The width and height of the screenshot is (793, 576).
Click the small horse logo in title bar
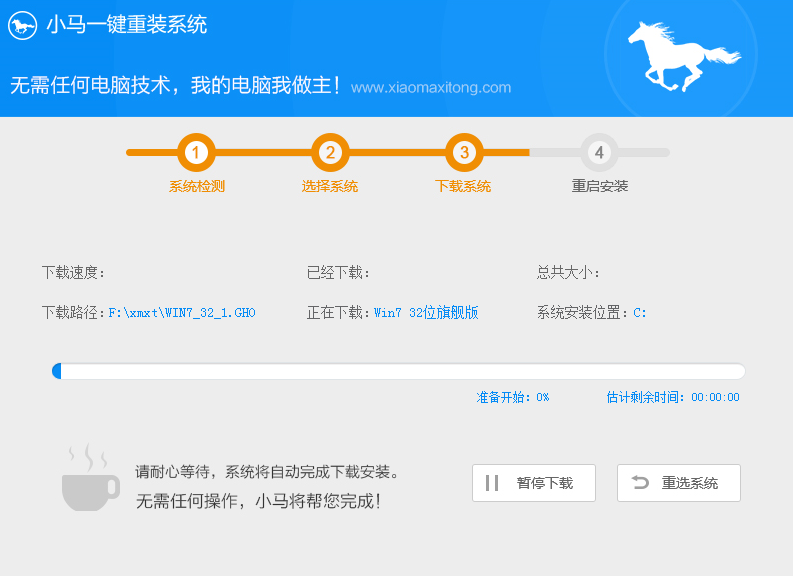pyautogui.click(x=24, y=25)
